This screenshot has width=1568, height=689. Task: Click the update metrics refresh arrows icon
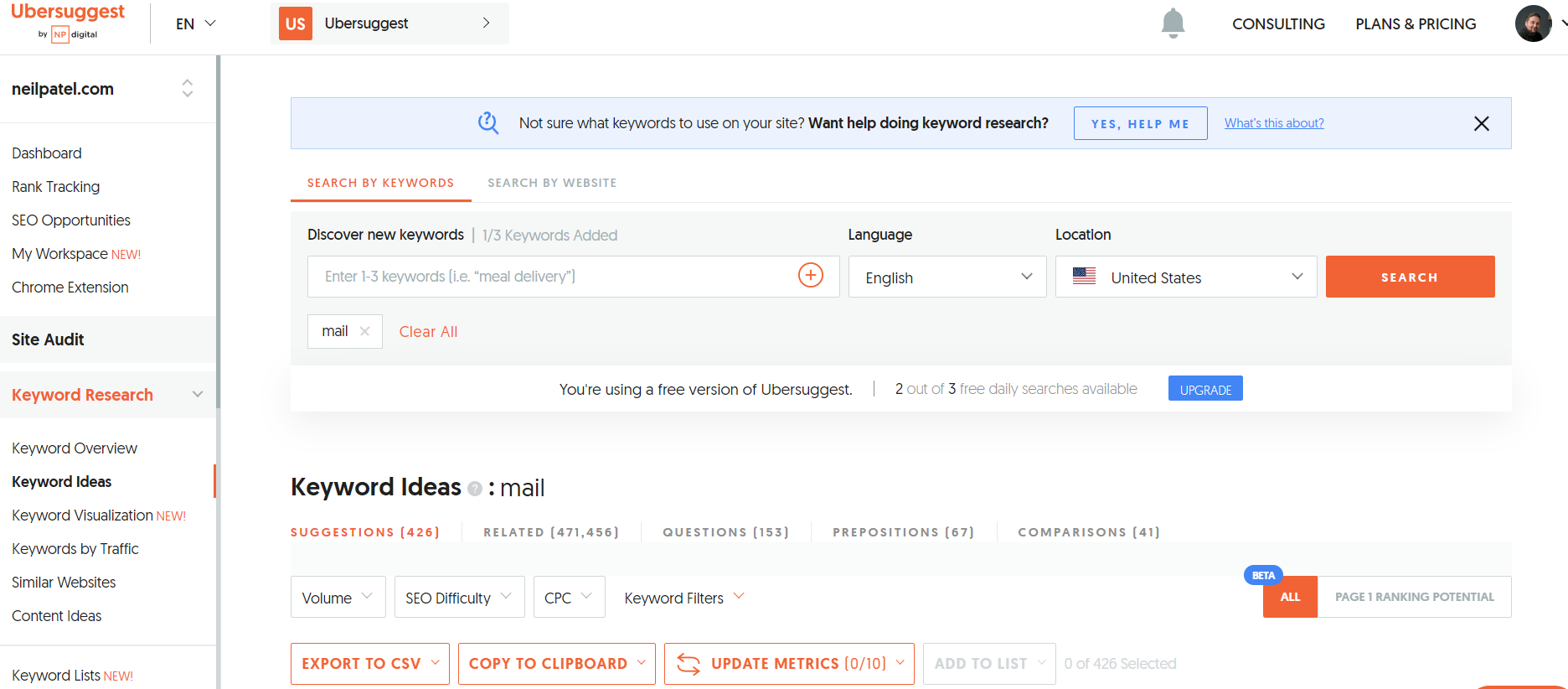pos(689,664)
